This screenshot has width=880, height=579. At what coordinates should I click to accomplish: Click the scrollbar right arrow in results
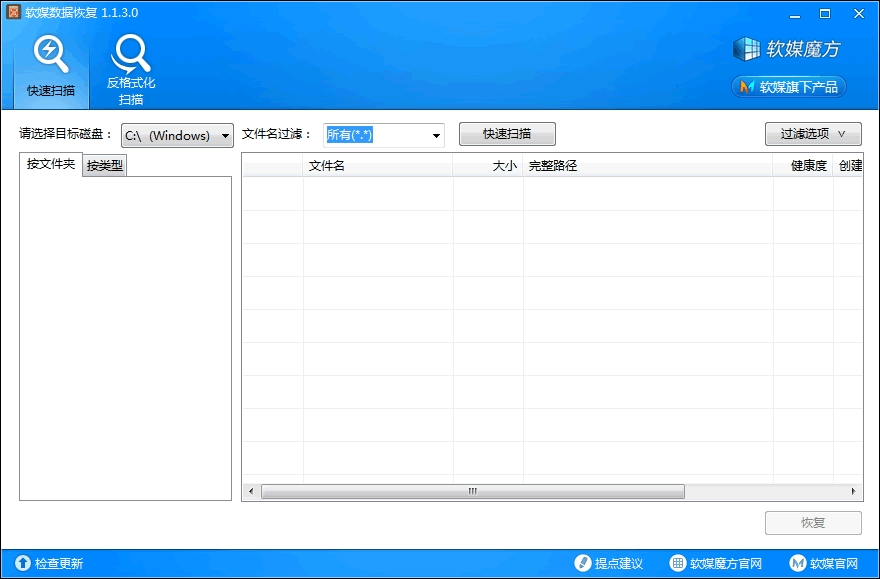[854, 491]
